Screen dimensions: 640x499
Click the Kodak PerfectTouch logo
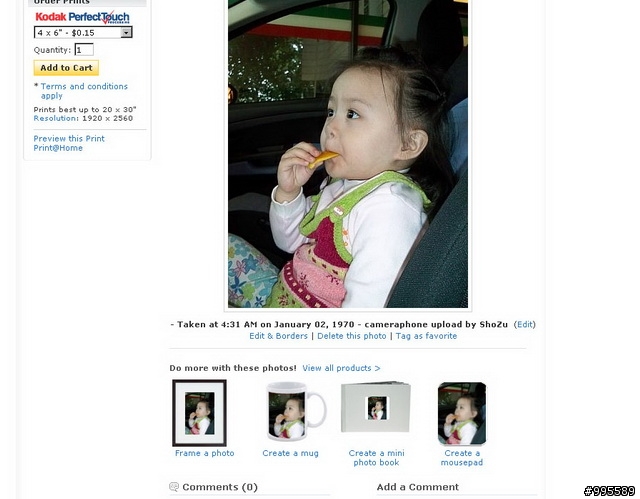pyautogui.click(x=82, y=17)
